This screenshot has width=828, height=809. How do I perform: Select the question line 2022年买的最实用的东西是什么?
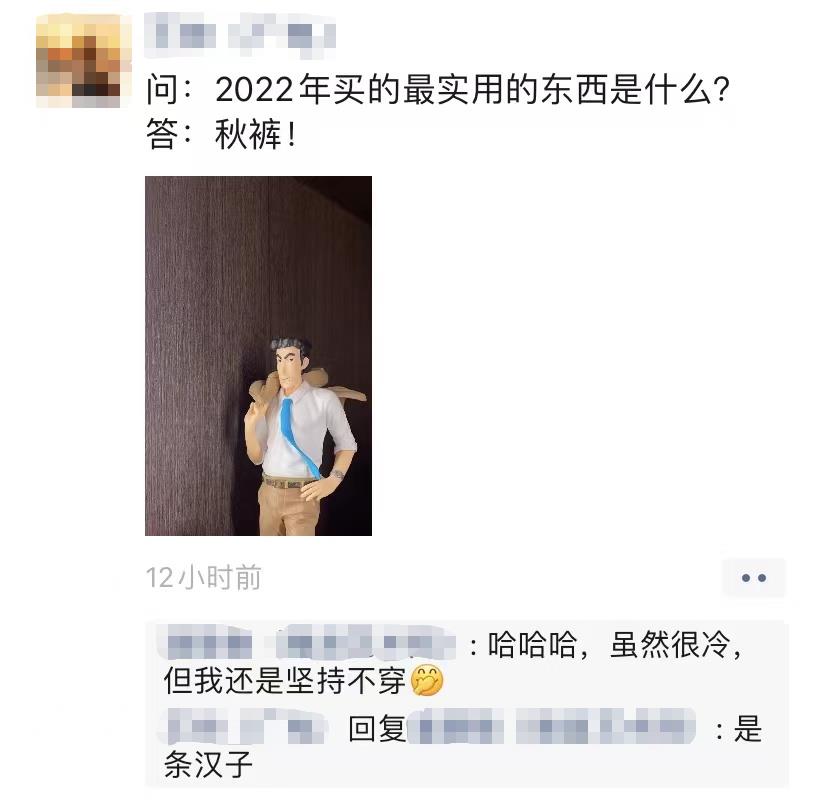pyautogui.click(x=438, y=90)
